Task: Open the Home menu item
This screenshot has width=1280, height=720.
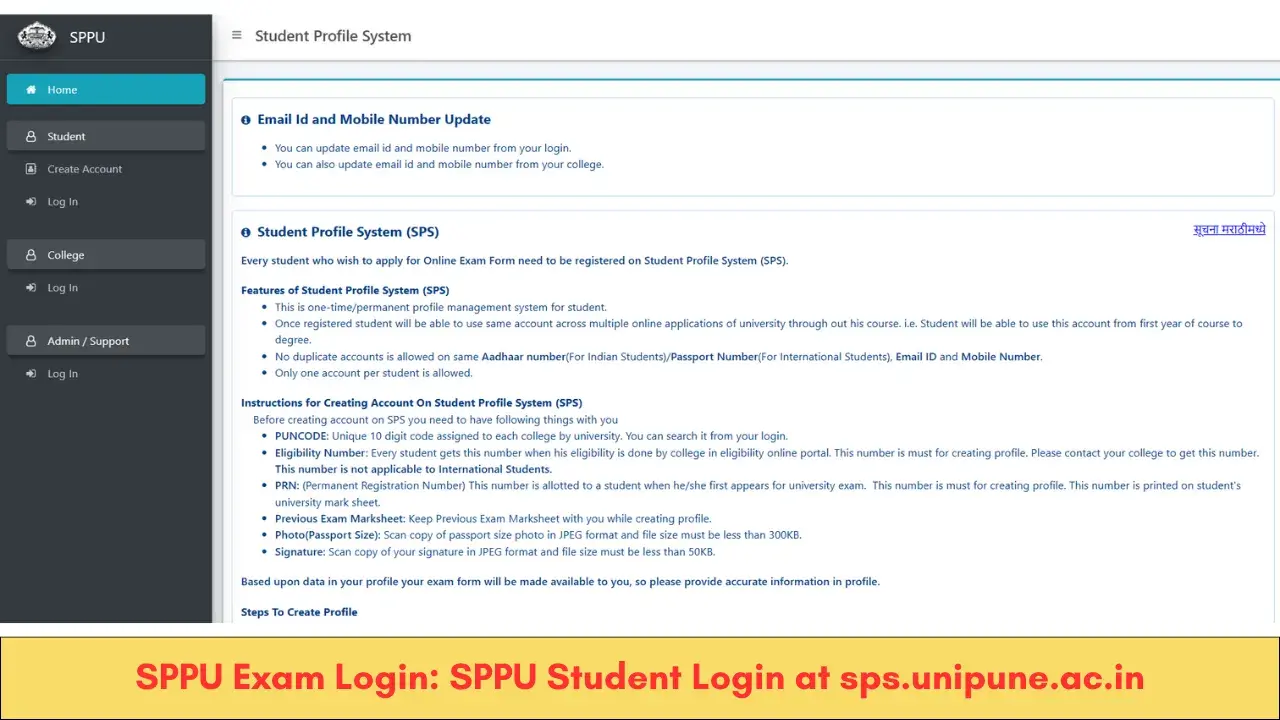Action: pyautogui.click(x=106, y=89)
